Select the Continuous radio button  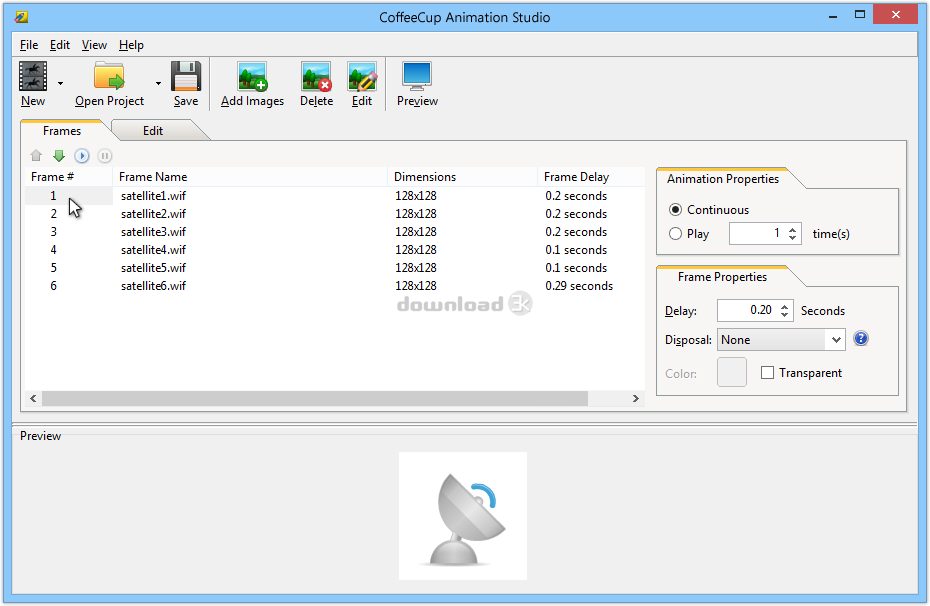pyautogui.click(x=675, y=209)
